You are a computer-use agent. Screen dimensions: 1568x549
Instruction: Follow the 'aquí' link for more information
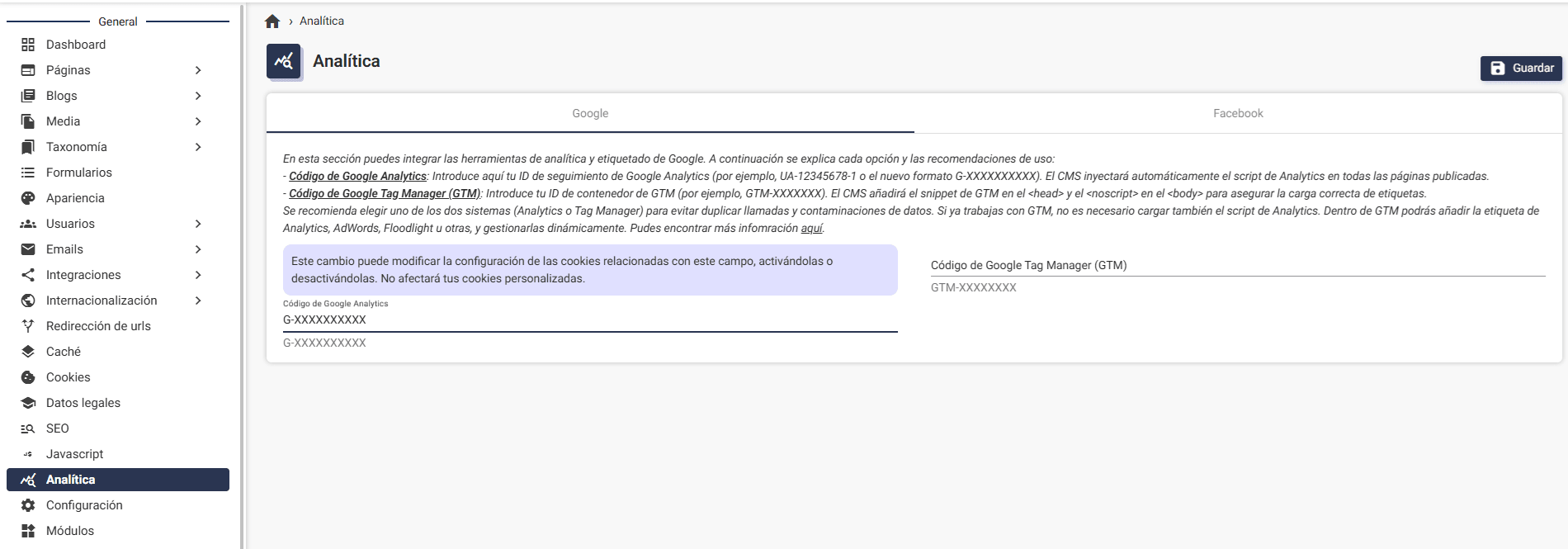(811, 229)
